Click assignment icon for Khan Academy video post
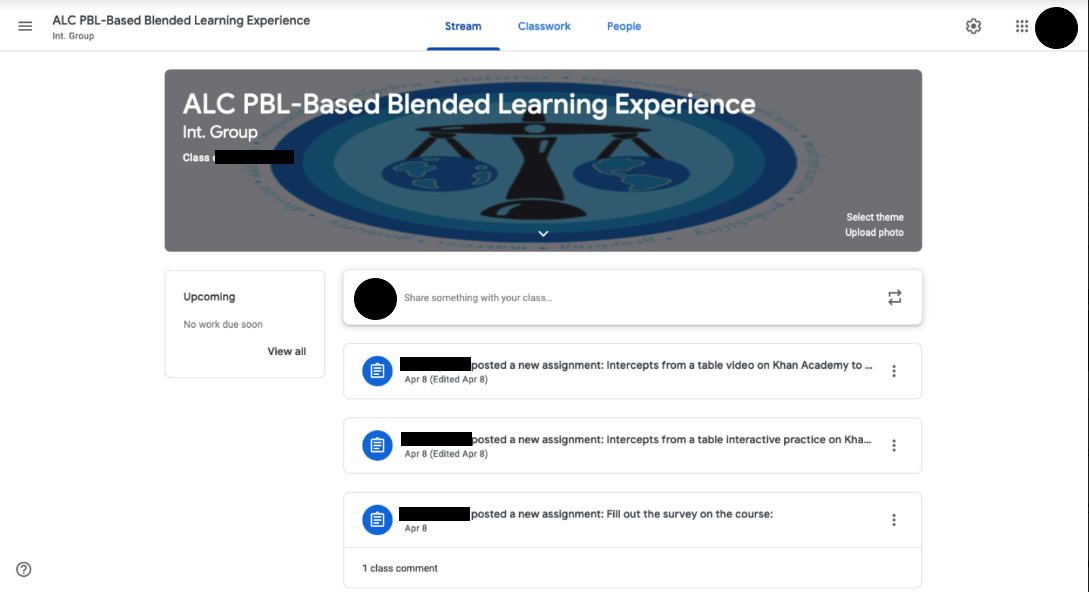This screenshot has height=592, width=1089. click(x=377, y=371)
